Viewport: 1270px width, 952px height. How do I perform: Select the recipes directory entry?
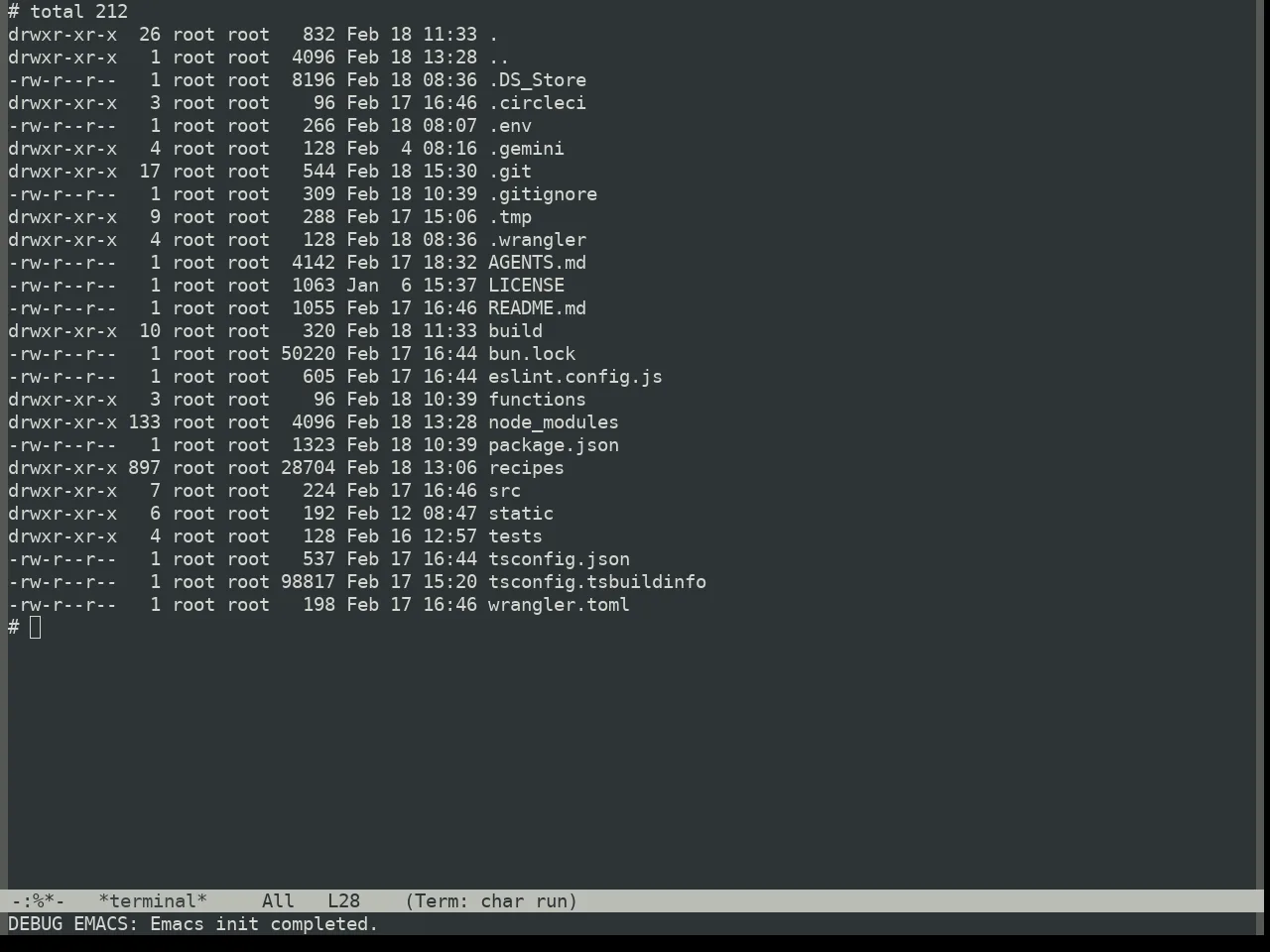pos(526,468)
